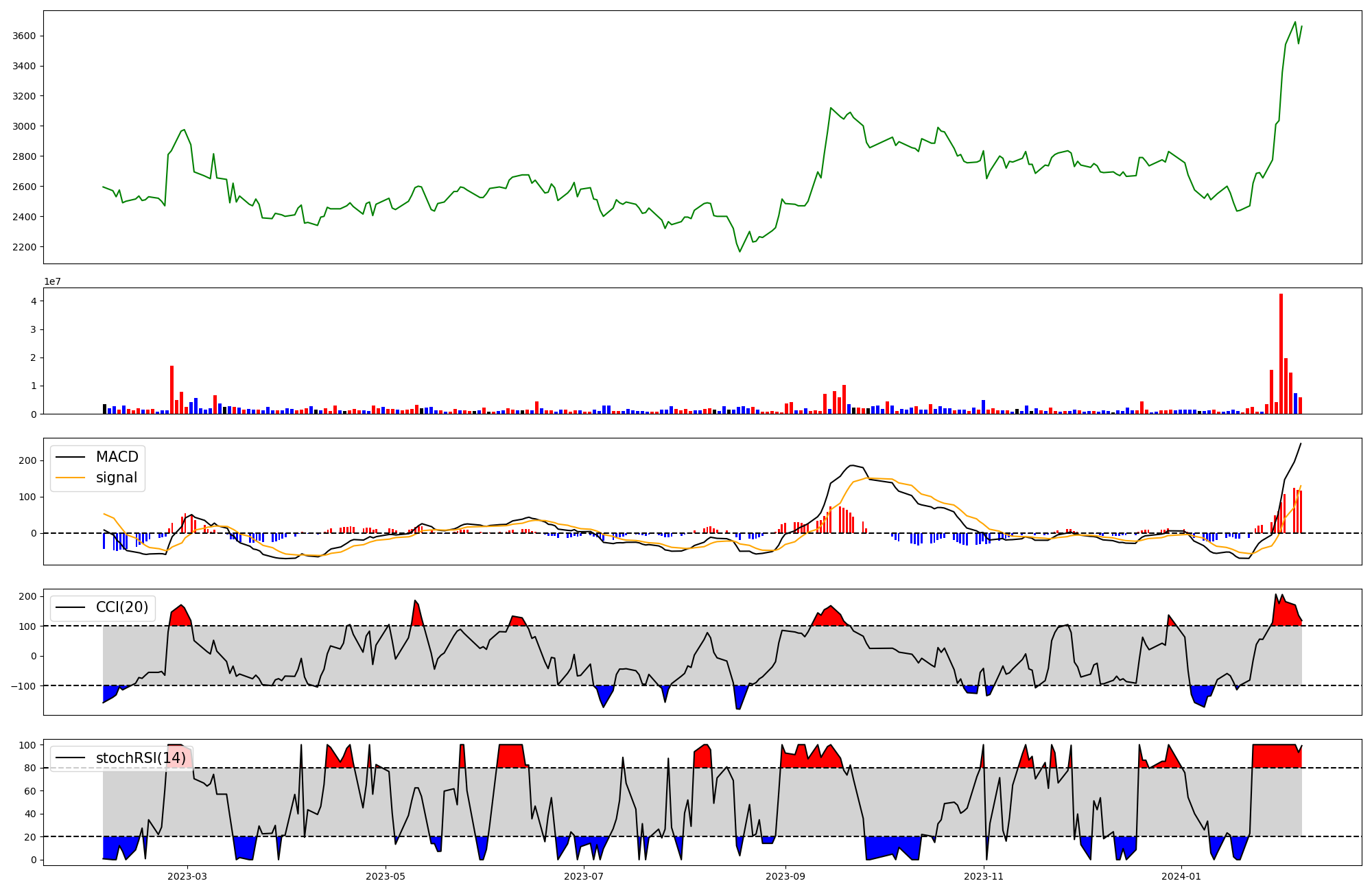Viewport: 1372px width, 892px height.
Task: Click the 2023-07 date tick label
Action: (584, 876)
